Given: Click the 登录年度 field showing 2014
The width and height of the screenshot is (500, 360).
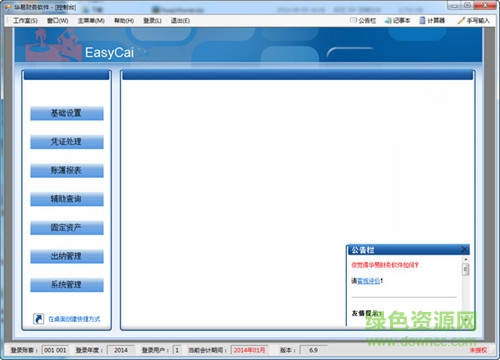Looking at the screenshot, I should [121, 350].
